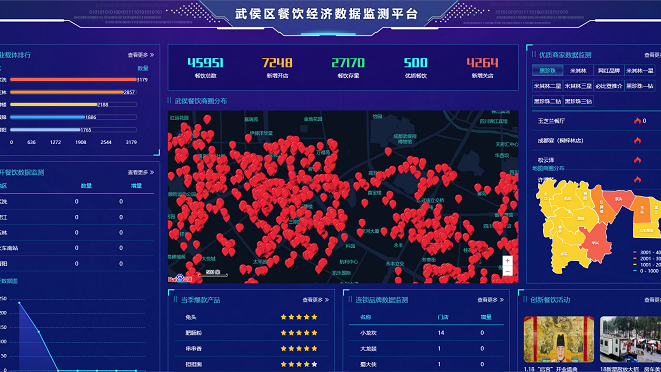Click the Baidu map logo in map corner
661x372 pixels.
(180, 278)
